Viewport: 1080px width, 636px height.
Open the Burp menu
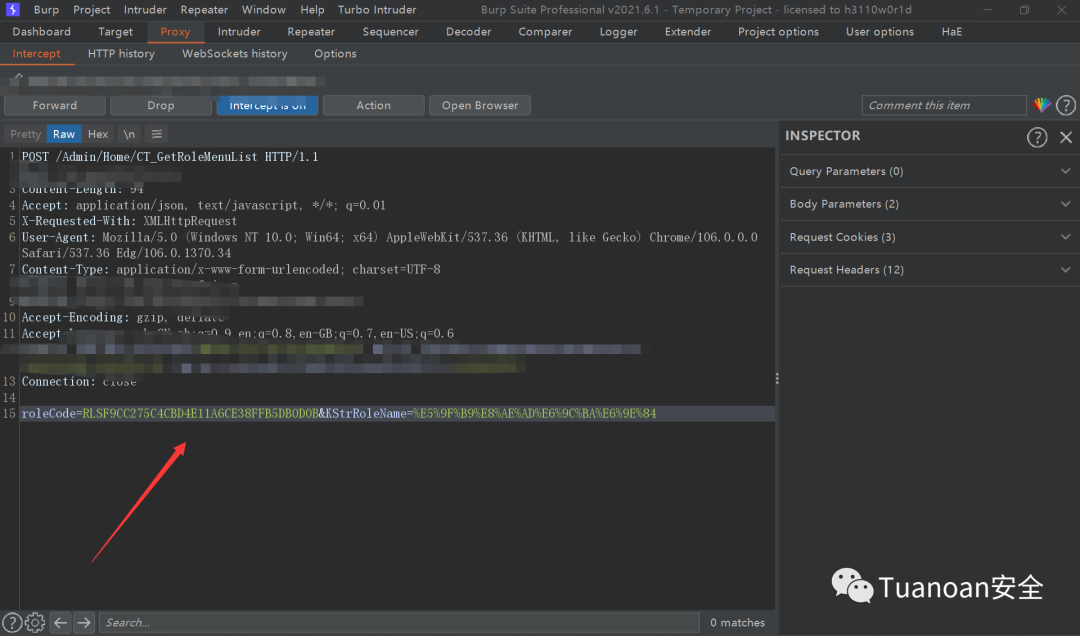[46, 10]
